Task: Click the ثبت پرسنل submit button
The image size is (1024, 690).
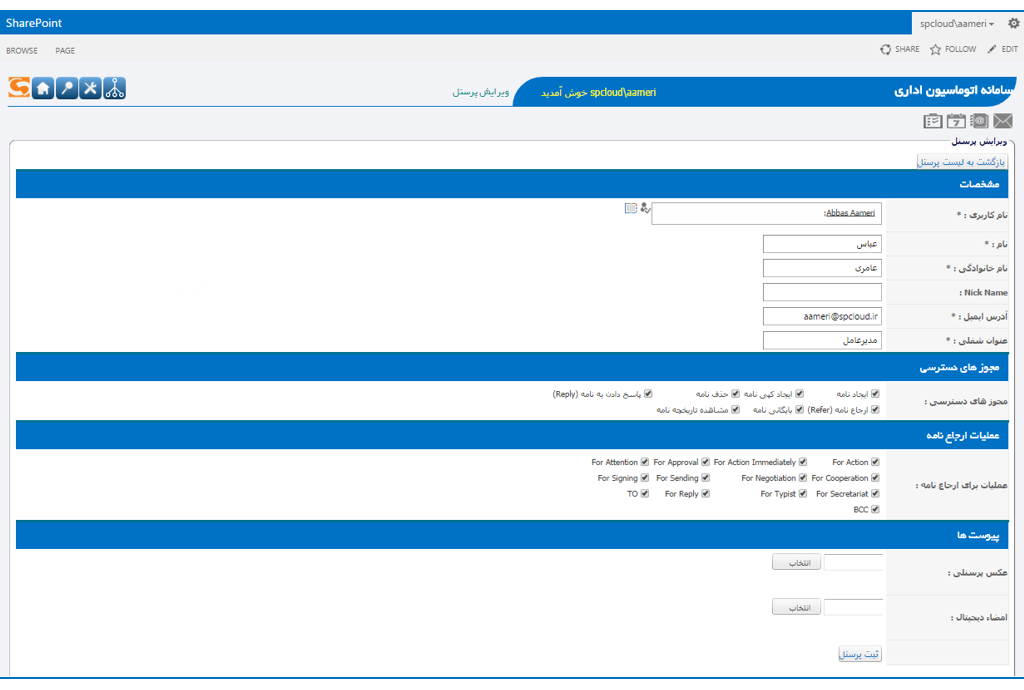Action: coord(859,654)
